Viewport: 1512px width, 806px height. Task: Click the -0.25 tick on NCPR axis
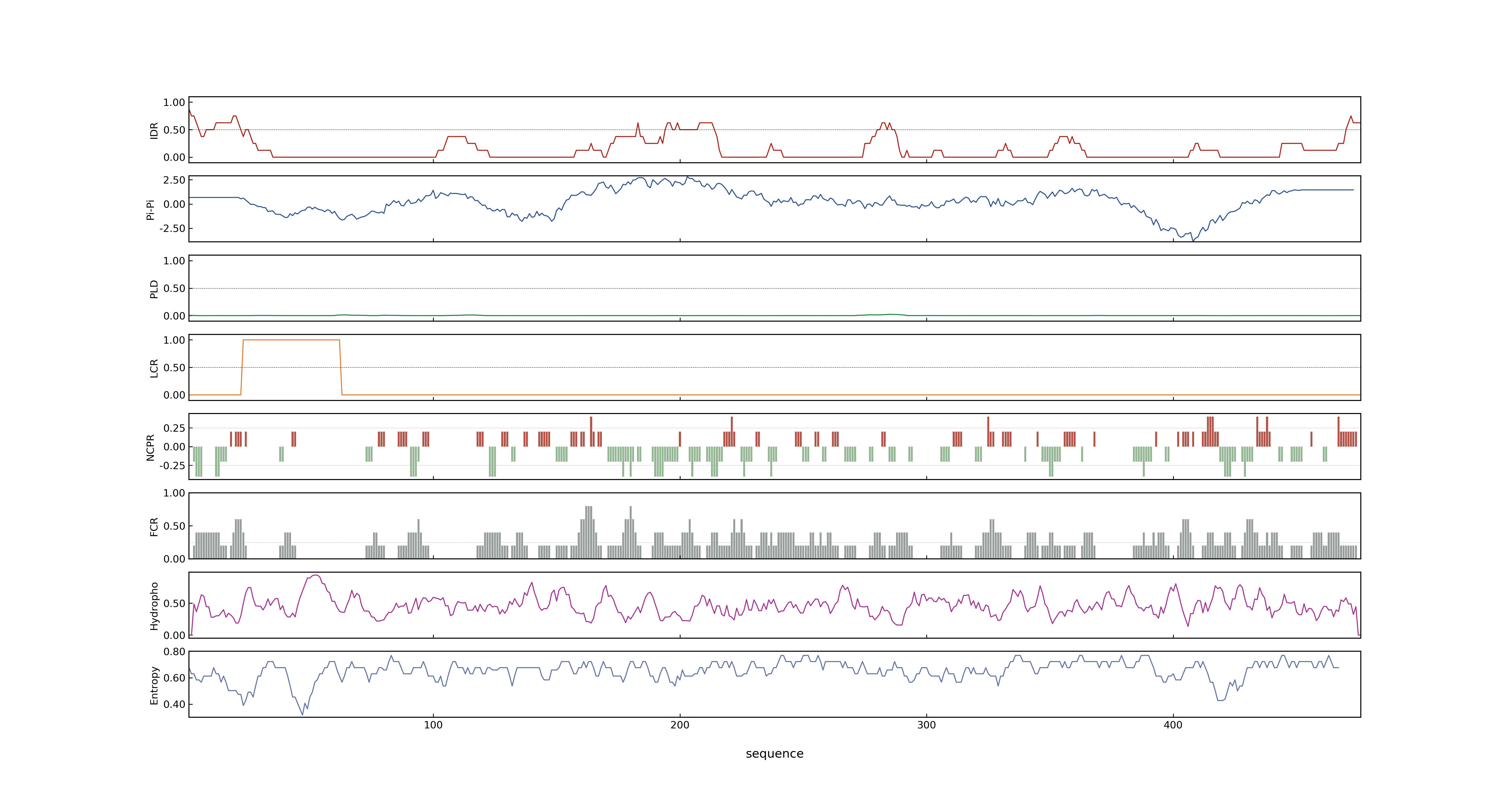pyautogui.click(x=172, y=465)
